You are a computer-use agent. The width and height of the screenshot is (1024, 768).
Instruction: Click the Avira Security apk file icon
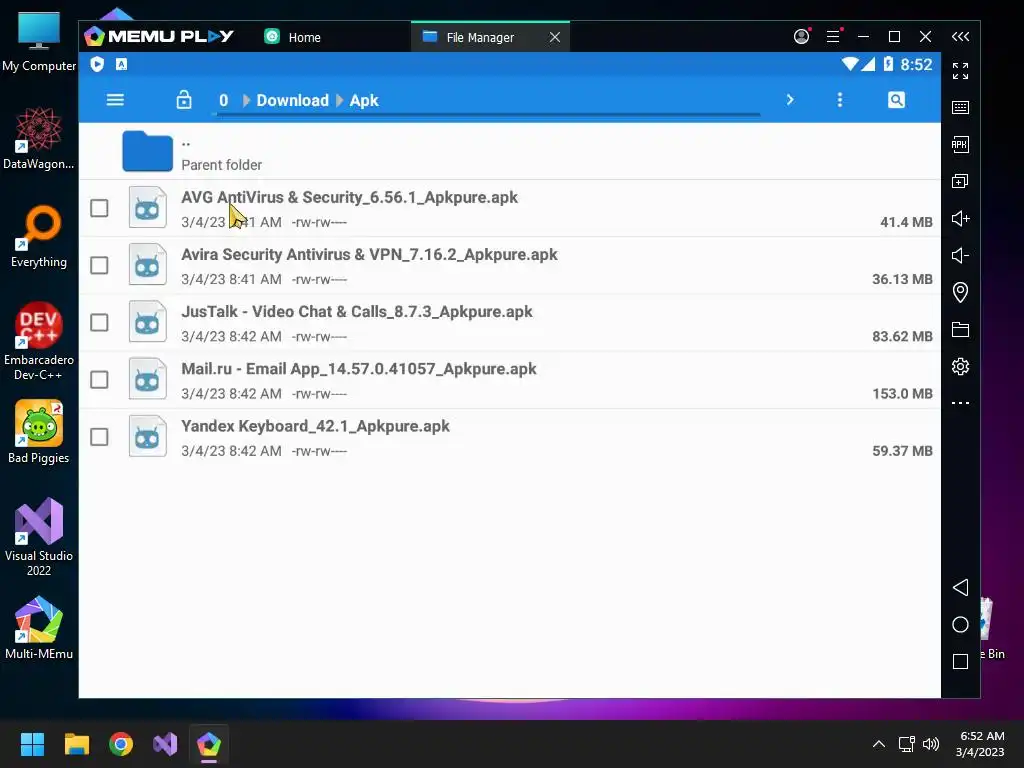pyautogui.click(x=148, y=264)
